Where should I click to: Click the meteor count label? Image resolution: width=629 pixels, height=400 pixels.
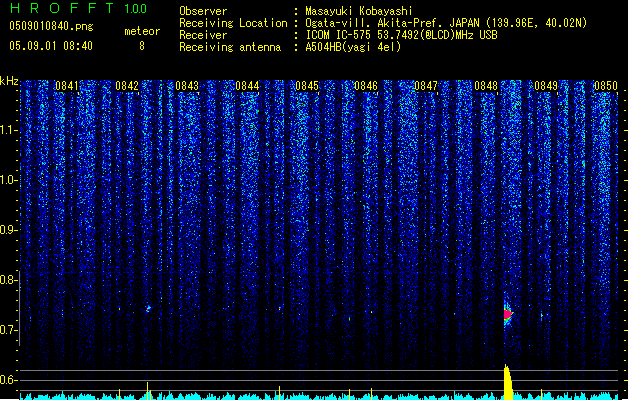(142, 31)
